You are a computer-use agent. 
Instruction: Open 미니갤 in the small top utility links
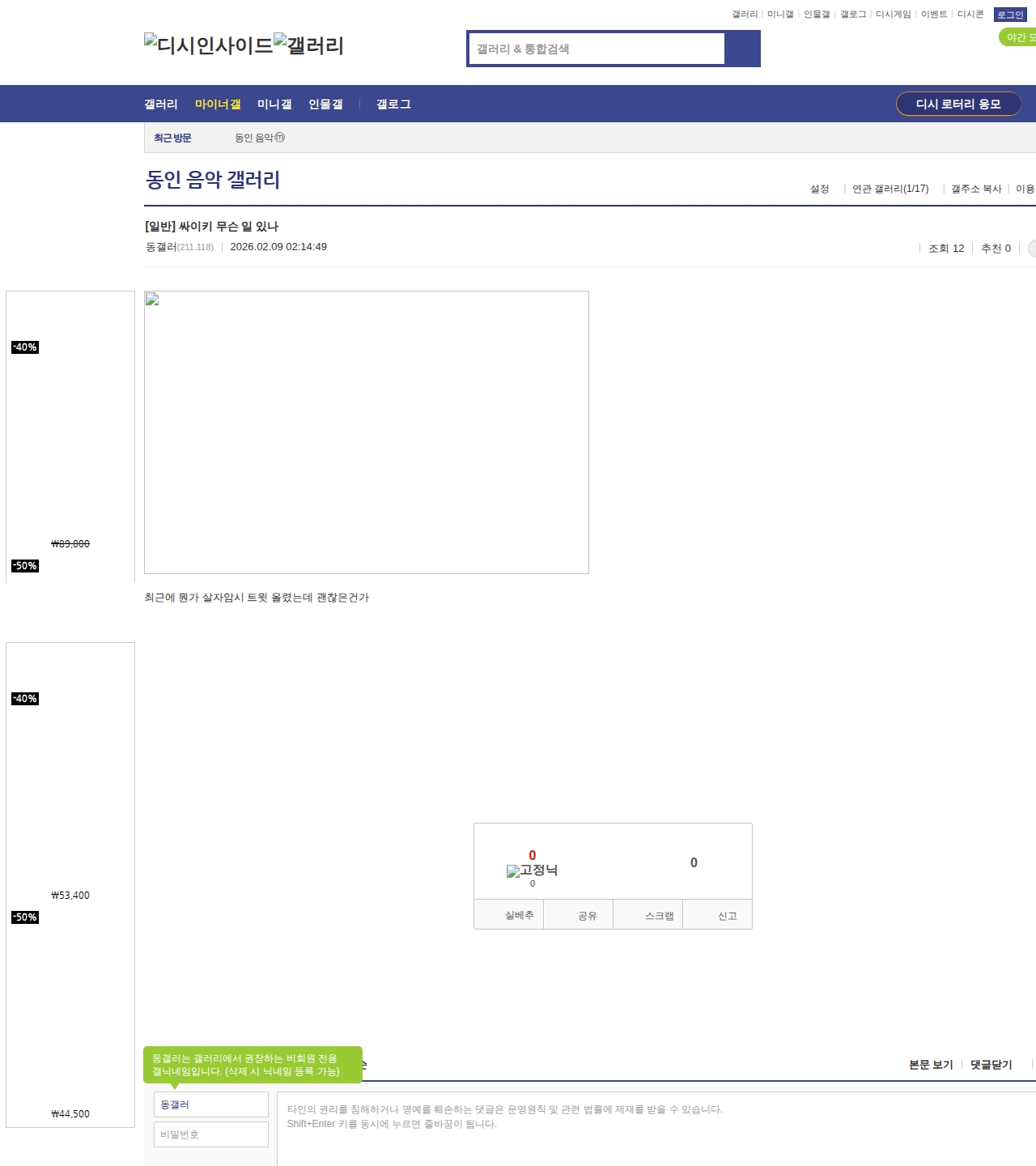(x=780, y=15)
